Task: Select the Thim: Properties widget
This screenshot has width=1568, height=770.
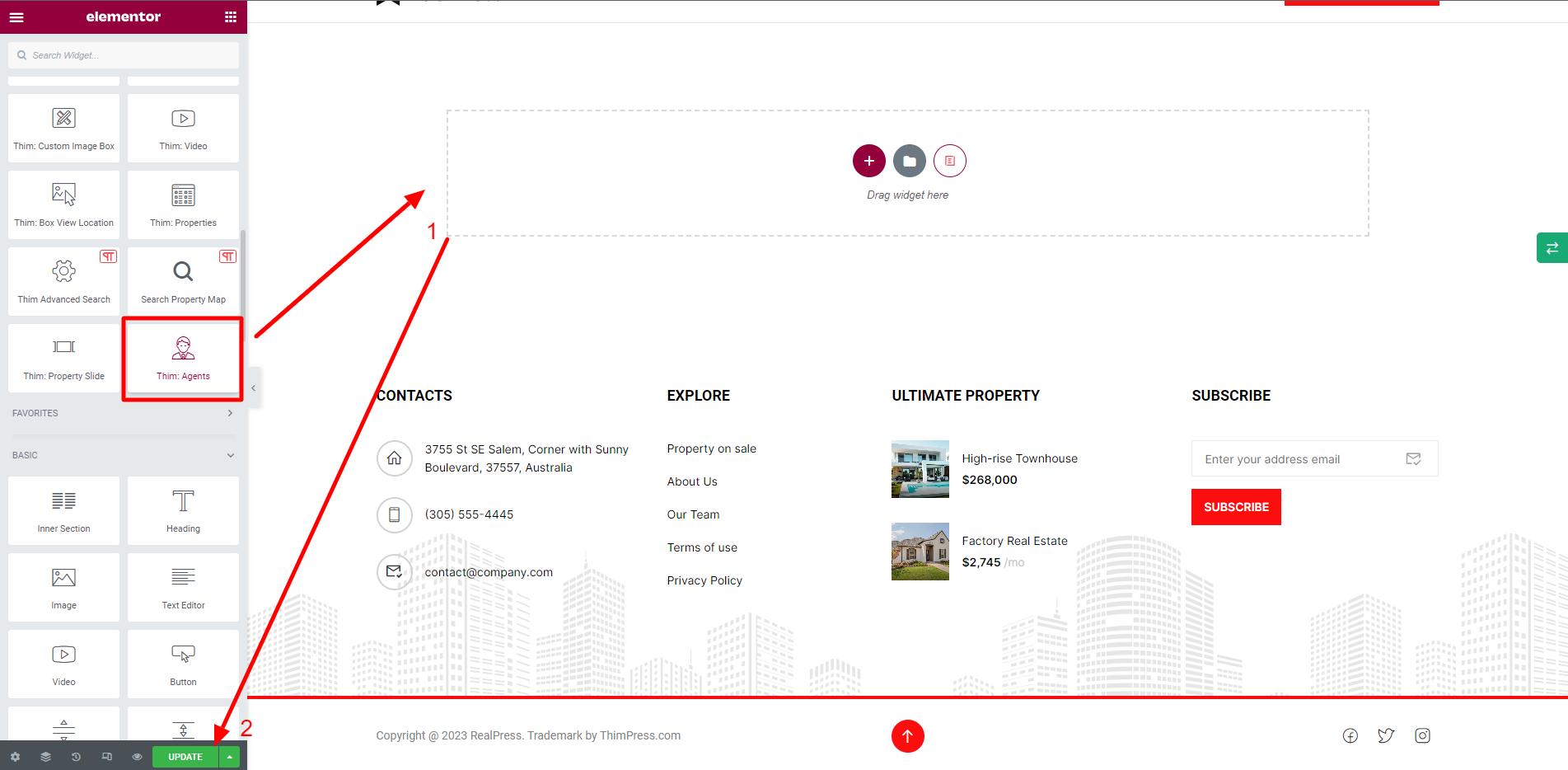Action: click(183, 204)
